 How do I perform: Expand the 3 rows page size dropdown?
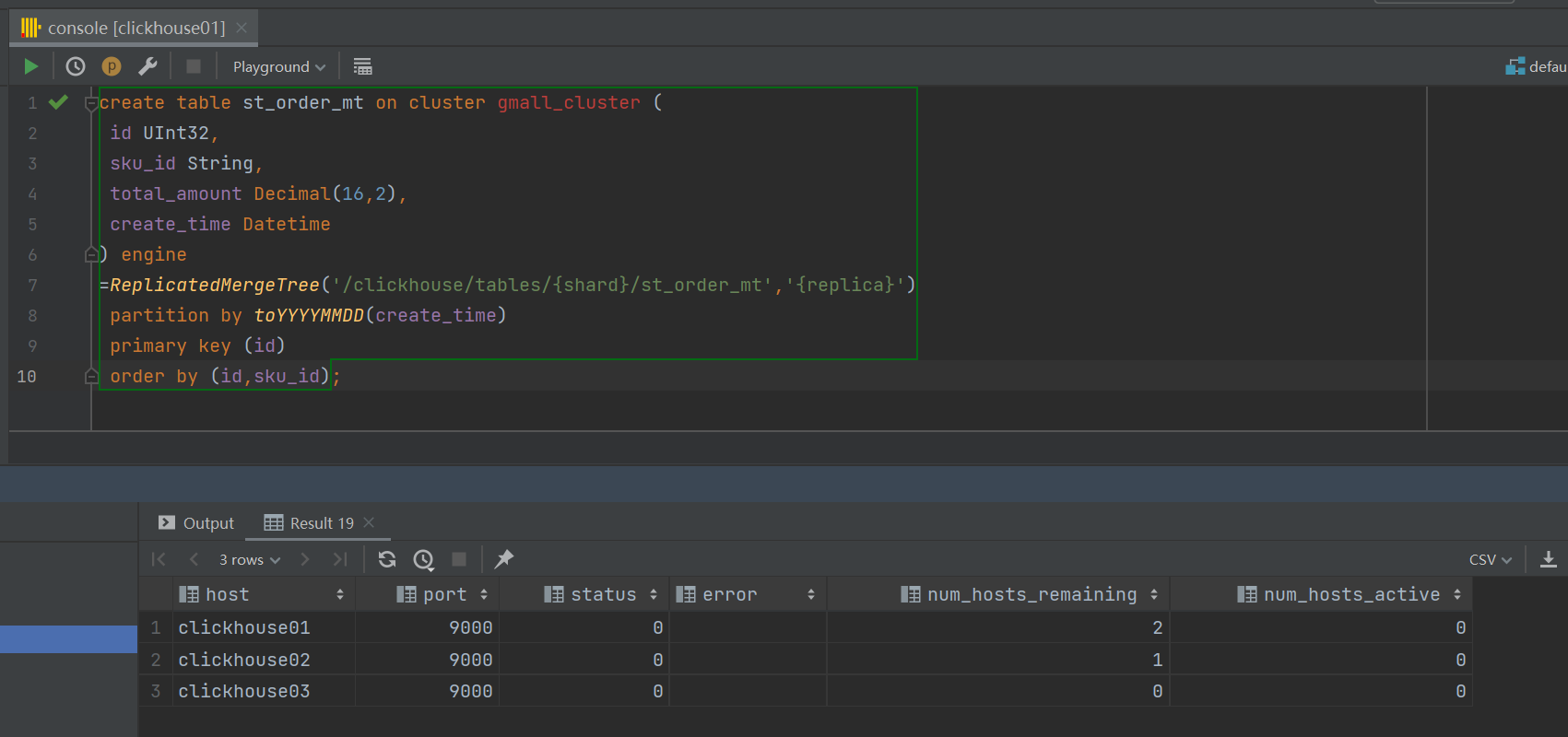tap(249, 559)
